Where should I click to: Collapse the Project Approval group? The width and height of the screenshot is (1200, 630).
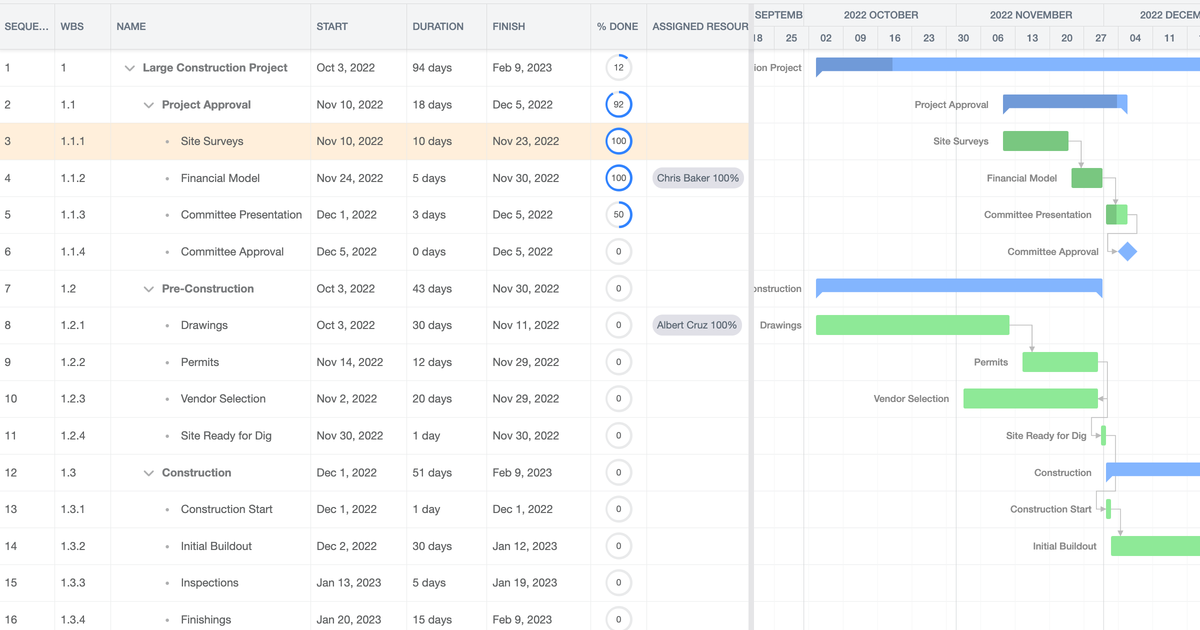click(x=148, y=105)
